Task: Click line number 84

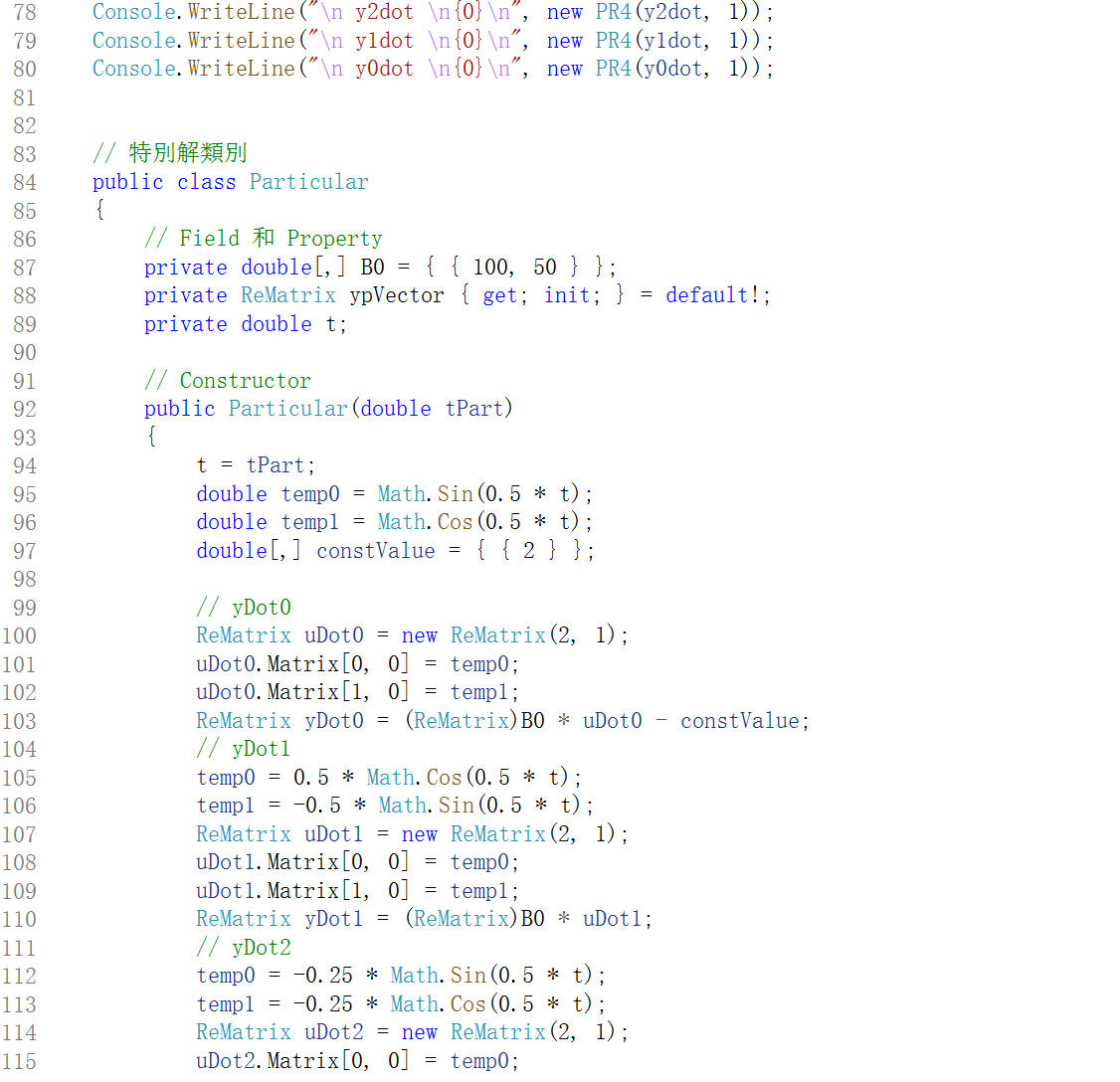Action: click(24, 182)
